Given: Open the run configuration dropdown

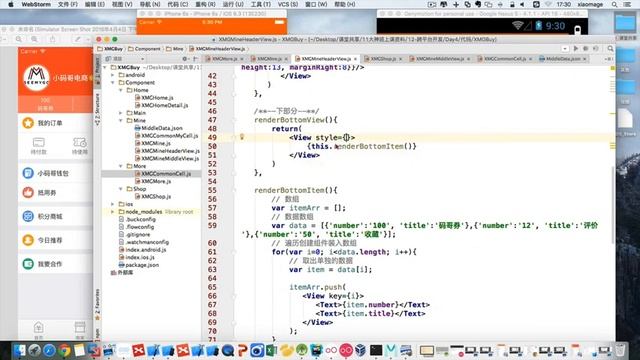Looking at the screenshot, I should point(564,49).
